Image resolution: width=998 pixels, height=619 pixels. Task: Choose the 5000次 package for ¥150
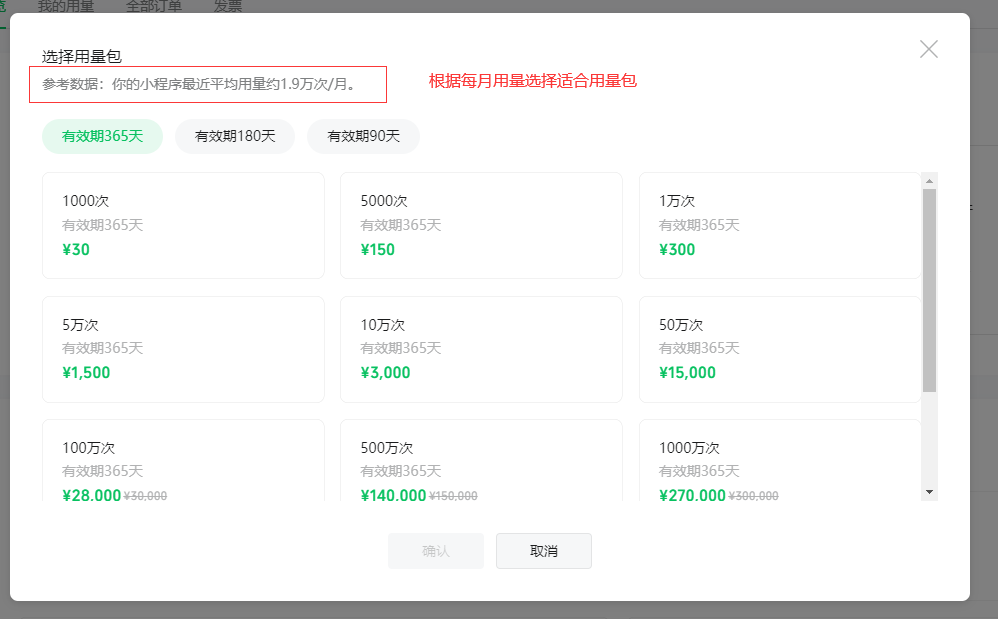click(x=481, y=225)
